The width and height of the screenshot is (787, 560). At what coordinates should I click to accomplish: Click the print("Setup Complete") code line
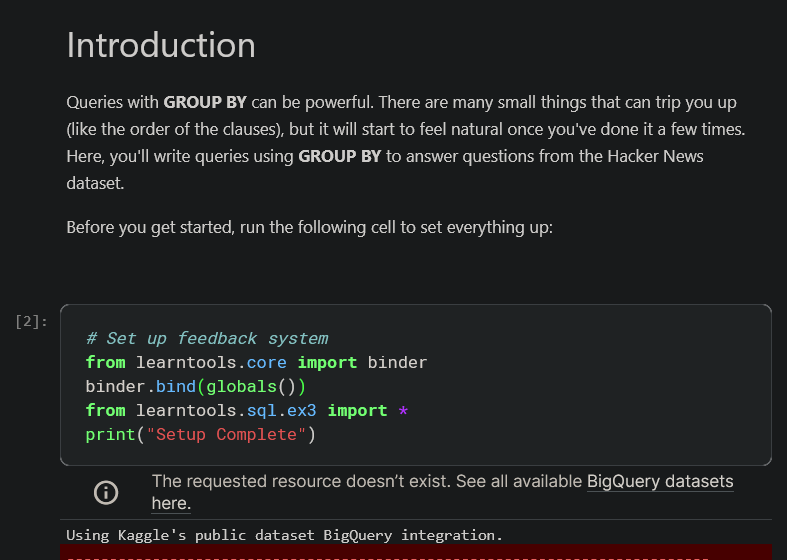pos(200,435)
